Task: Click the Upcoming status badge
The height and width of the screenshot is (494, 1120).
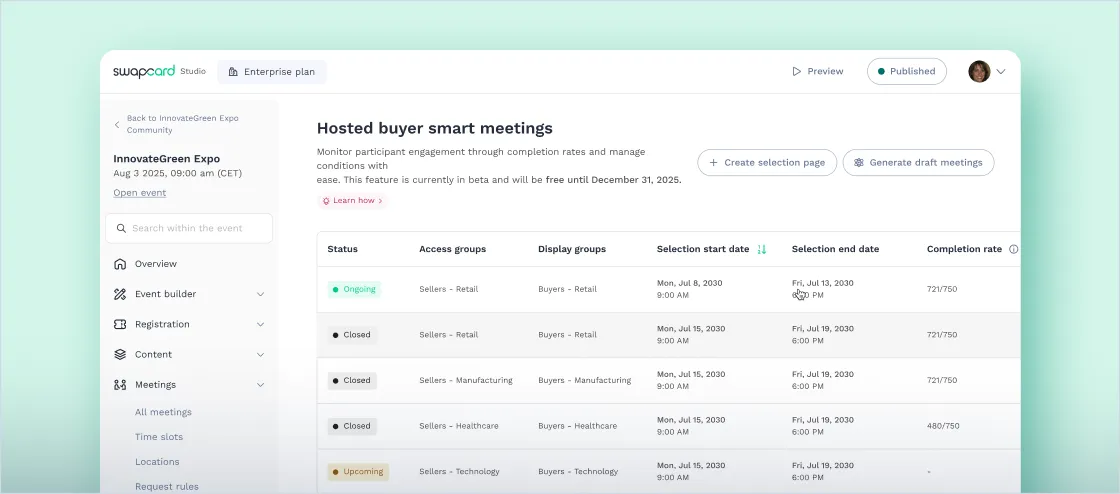Action: 358,472
